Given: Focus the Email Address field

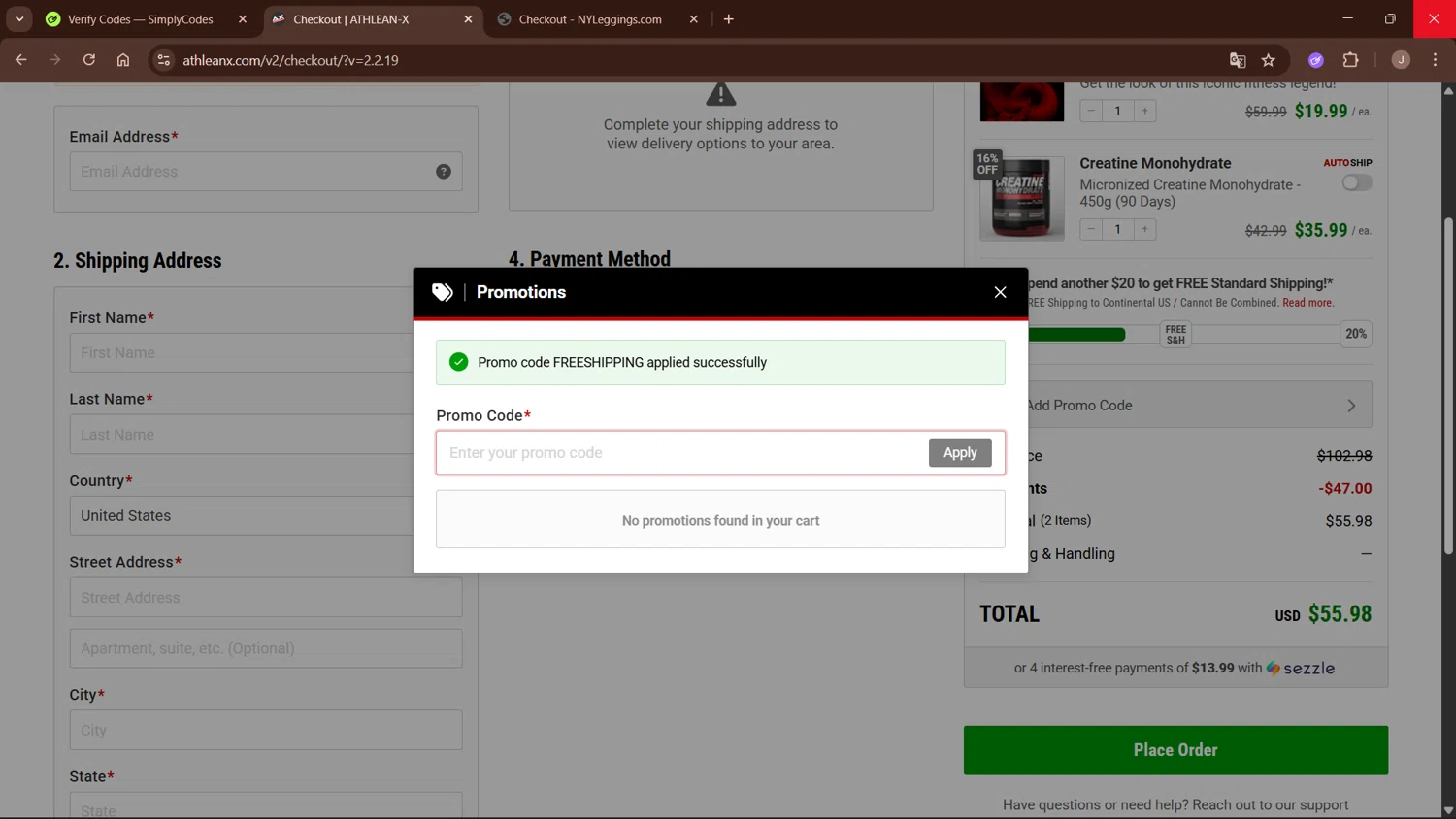Looking at the screenshot, I should [266, 172].
